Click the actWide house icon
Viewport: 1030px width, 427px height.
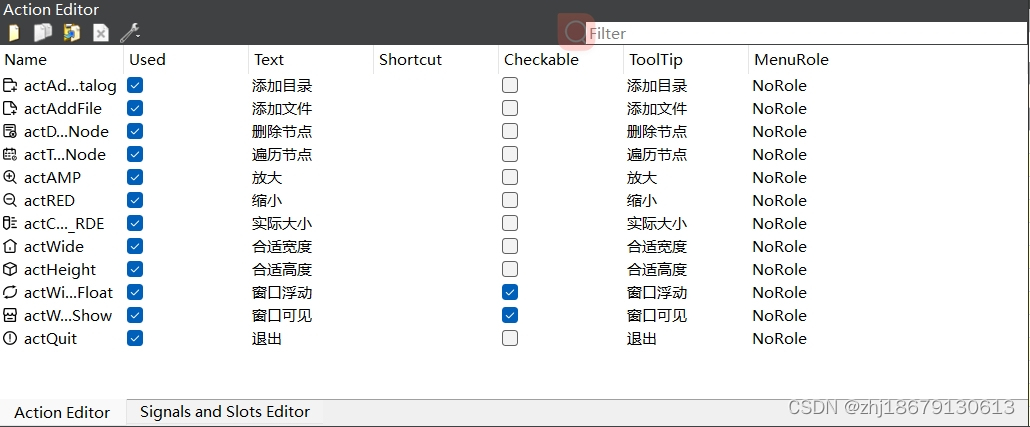11,246
